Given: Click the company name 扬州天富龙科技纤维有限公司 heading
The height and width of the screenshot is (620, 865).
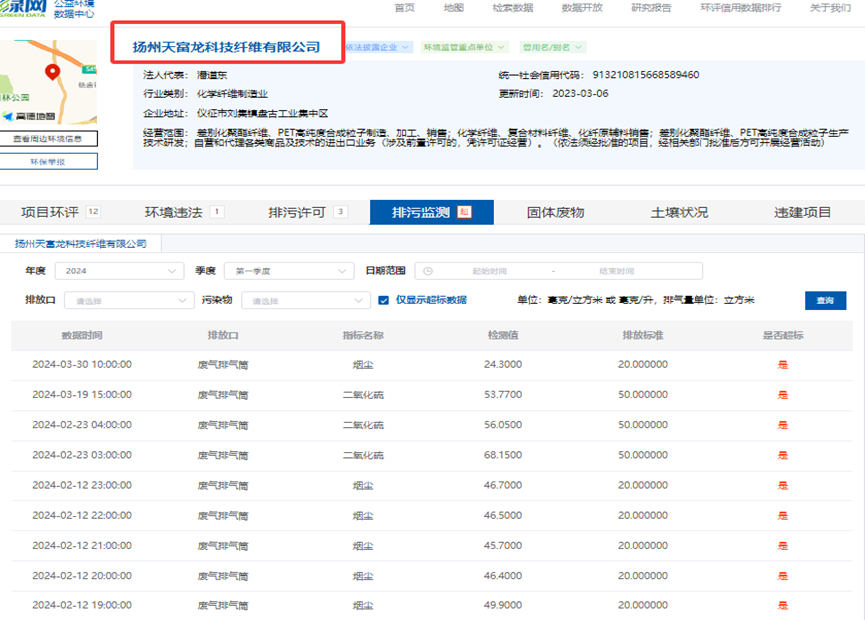Looking at the screenshot, I should (x=226, y=47).
